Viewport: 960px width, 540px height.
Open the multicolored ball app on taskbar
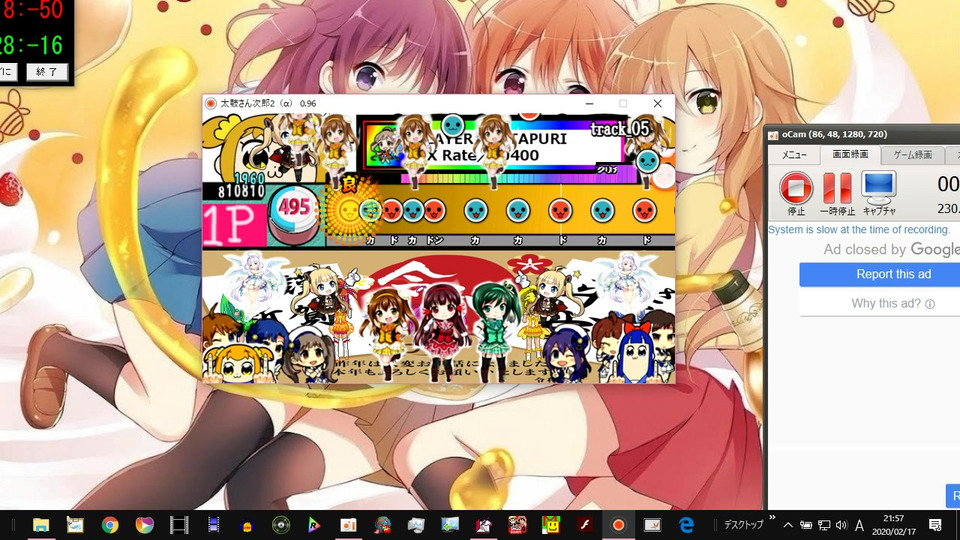(x=144, y=525)
